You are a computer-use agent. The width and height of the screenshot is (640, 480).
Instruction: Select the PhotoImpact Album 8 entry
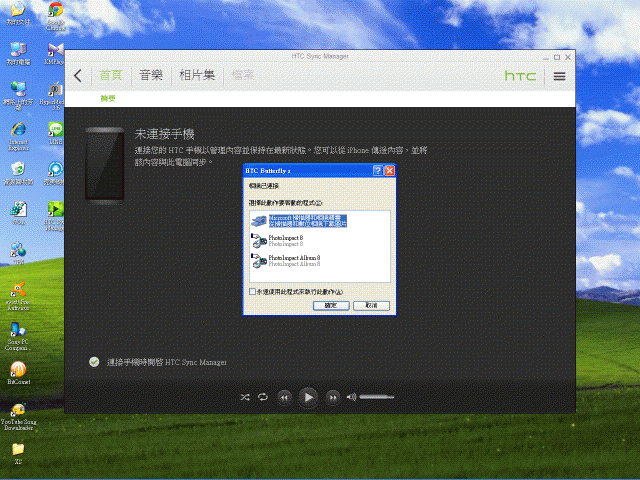pos(294,261)
